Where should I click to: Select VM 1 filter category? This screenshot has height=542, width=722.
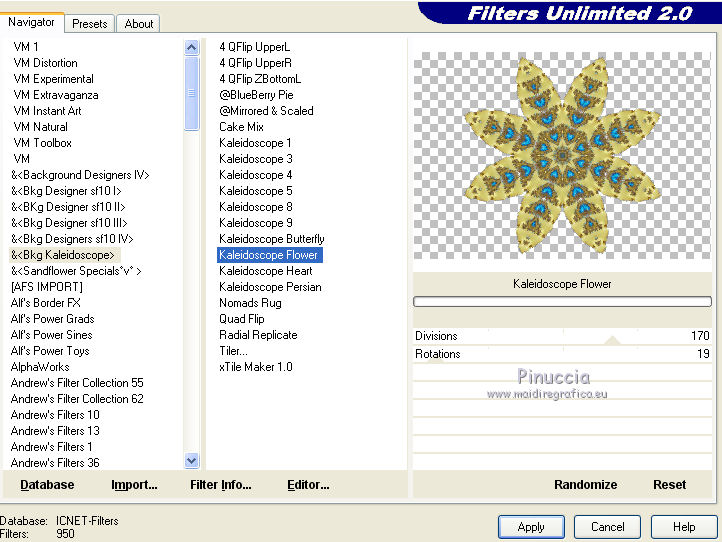point(26,47)
